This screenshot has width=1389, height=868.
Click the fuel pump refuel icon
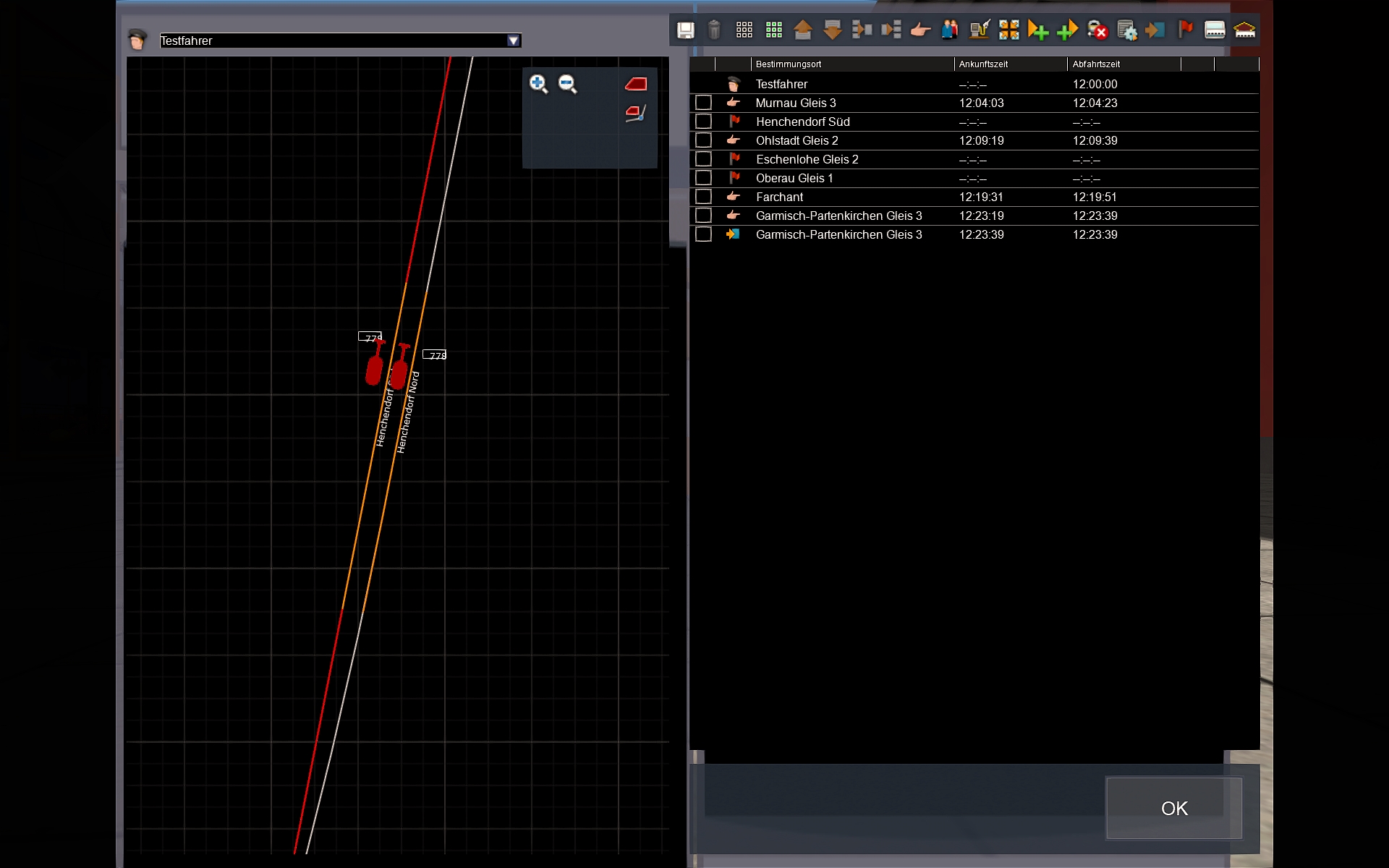[980, 30]
